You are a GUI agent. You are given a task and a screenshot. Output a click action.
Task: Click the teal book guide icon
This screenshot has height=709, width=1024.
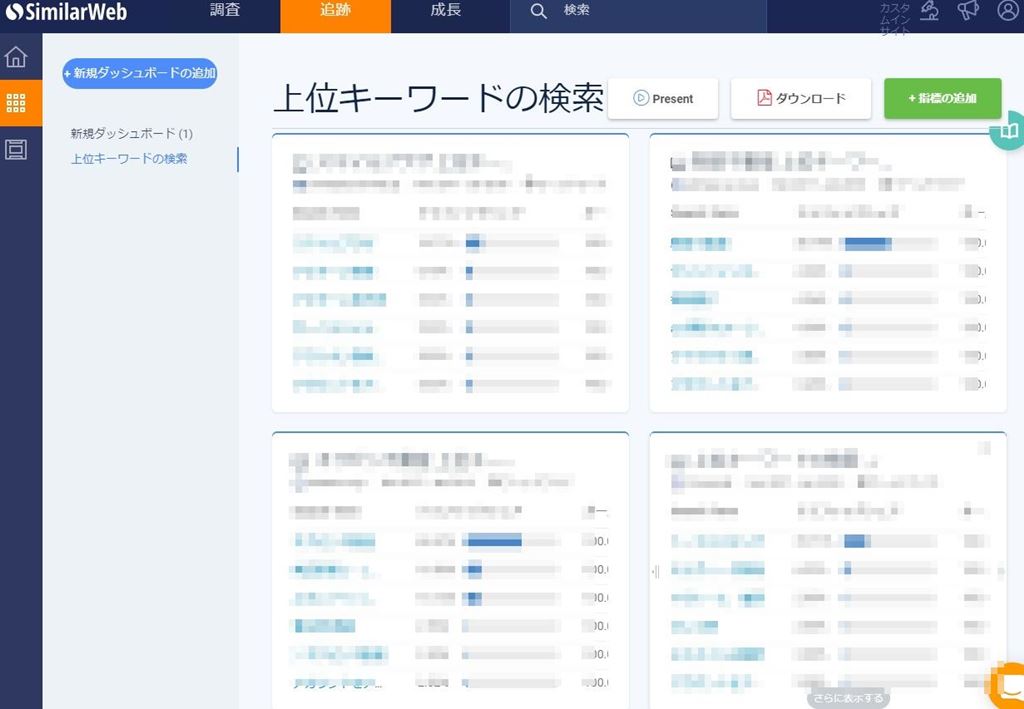pos(1009,131)
